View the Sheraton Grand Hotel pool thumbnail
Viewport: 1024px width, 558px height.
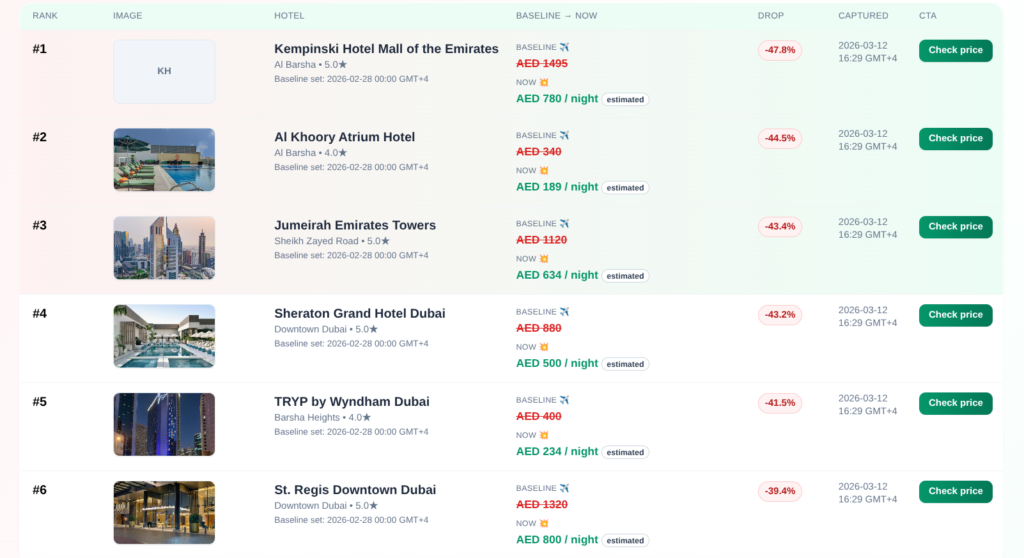click(164, 336)
